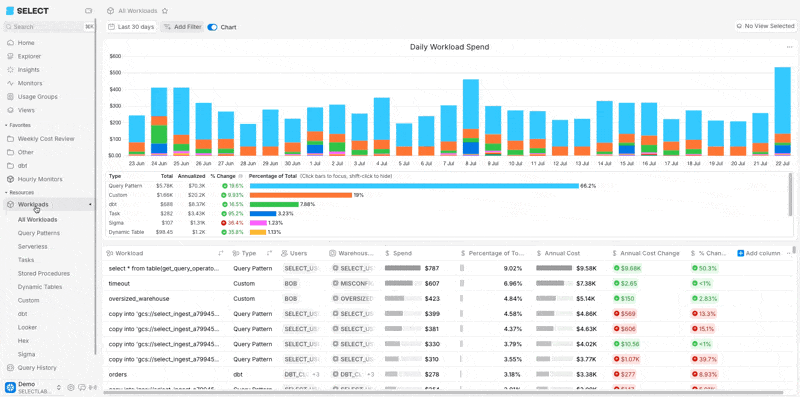Select Stored Procedures in sidebar
This screenshot has height=397, width=800.
[44, 274]
